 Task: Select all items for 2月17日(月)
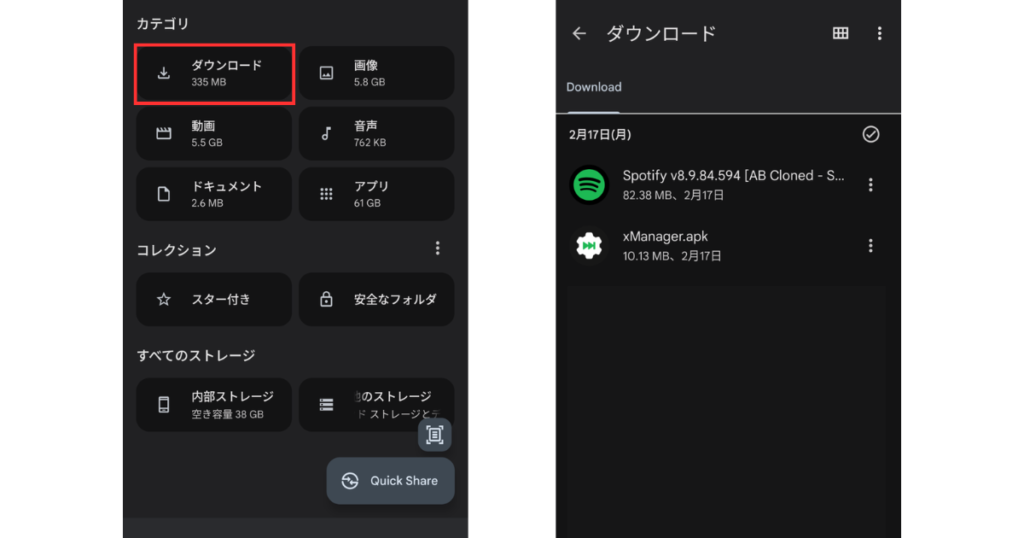[871, 134]
